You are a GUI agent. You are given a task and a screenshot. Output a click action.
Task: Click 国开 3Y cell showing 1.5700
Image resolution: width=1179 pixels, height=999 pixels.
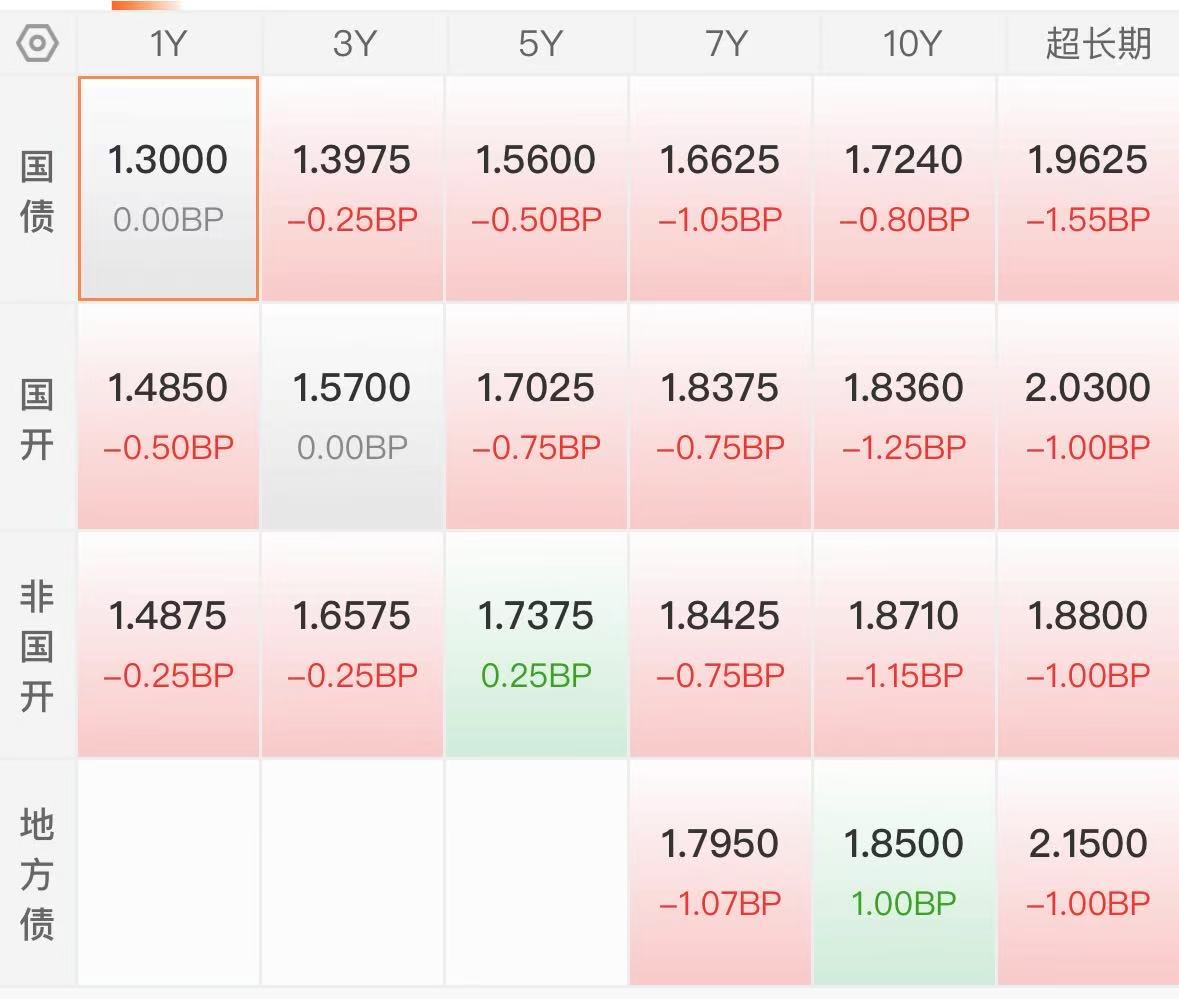click(352, 416)
